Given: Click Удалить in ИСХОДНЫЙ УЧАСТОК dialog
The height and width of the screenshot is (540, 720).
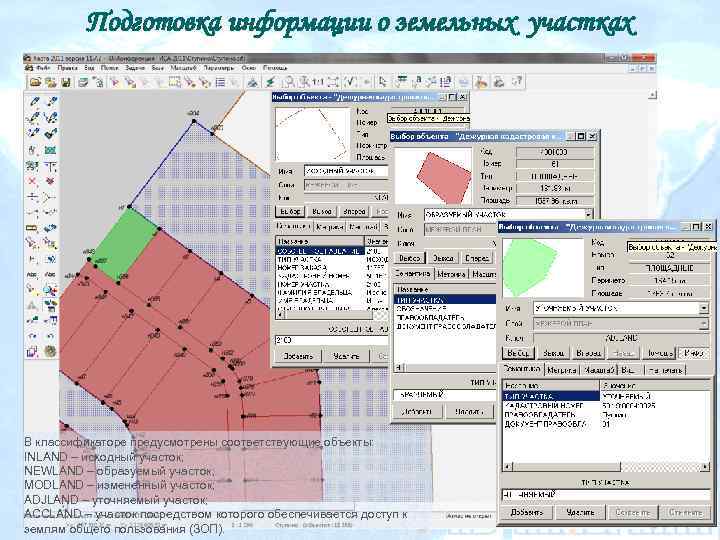Looking at the screenshot, I should click(x=346, y=356).
